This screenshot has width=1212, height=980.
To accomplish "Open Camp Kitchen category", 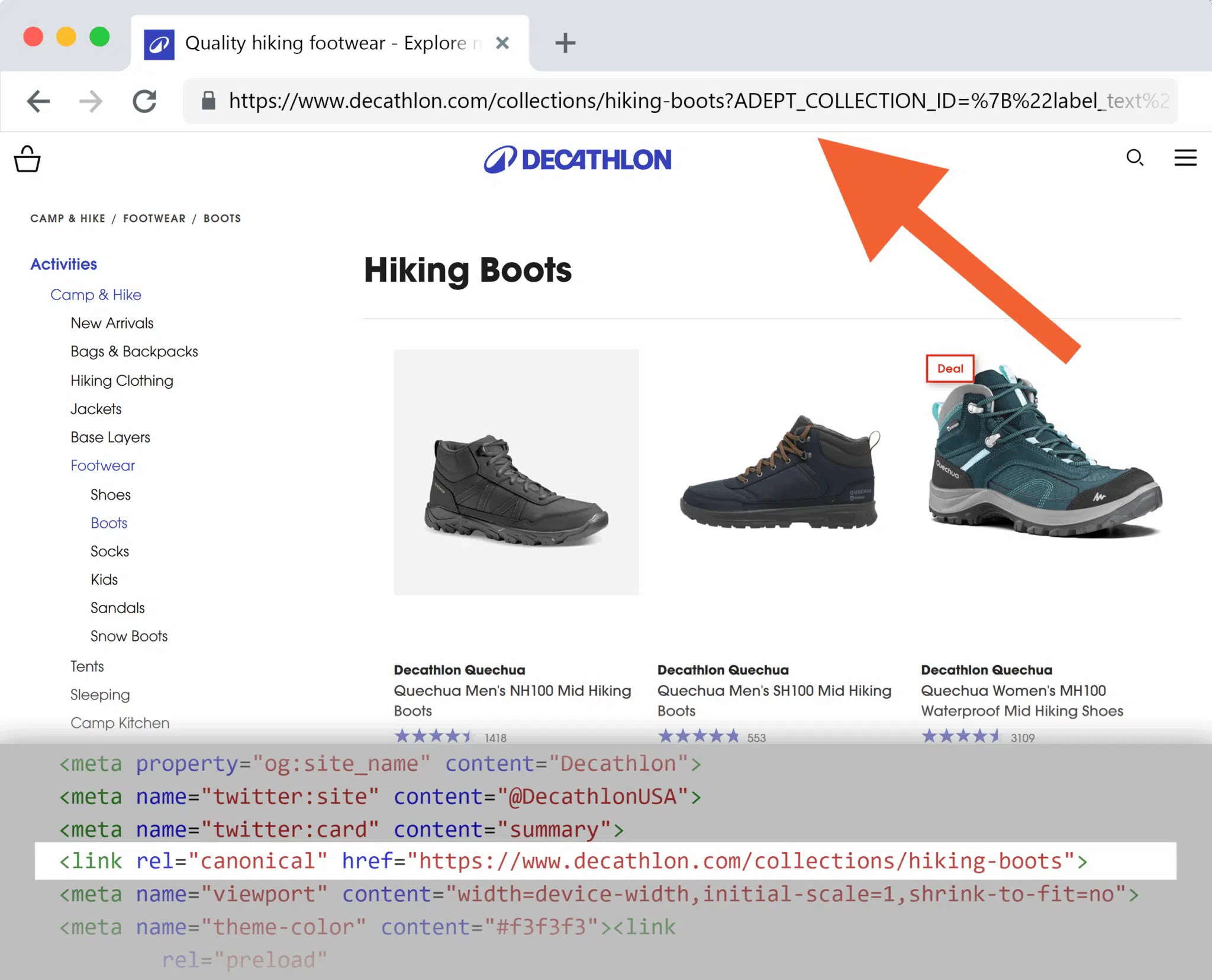I will tap(120, 723).
